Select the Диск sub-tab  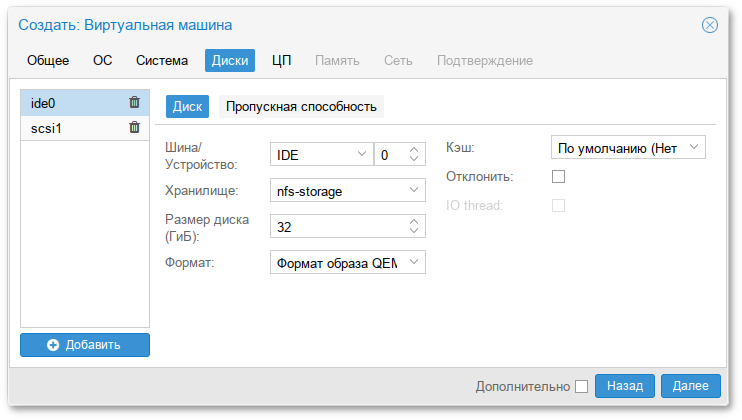tap(187, 106)
